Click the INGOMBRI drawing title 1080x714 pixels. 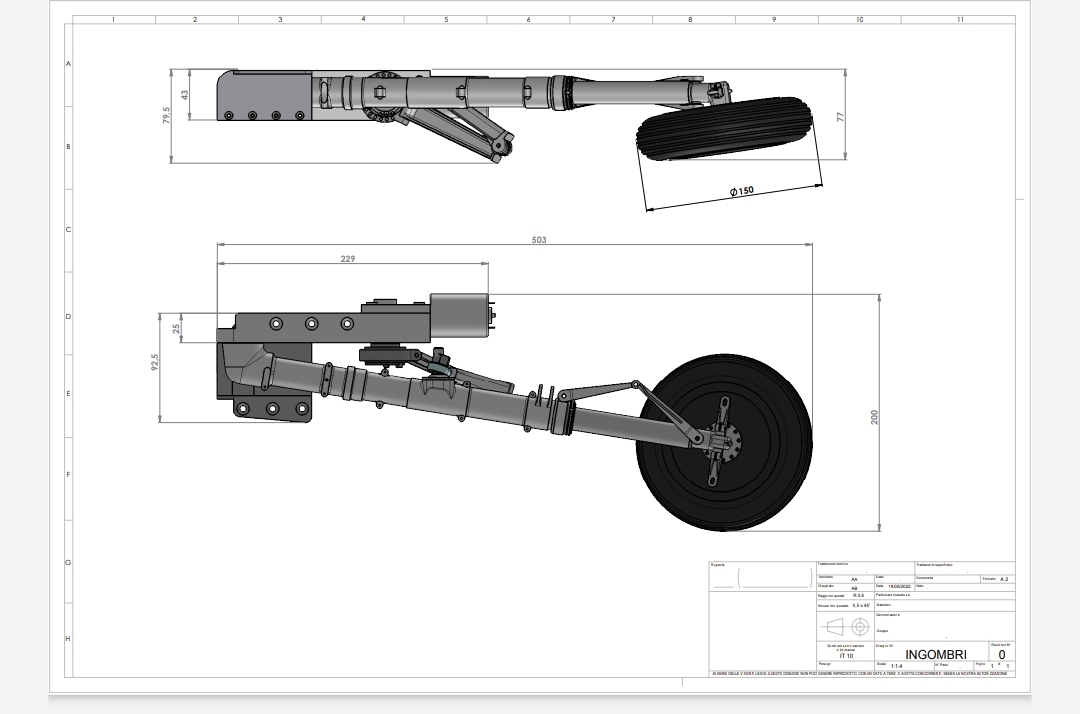point(936,655)
